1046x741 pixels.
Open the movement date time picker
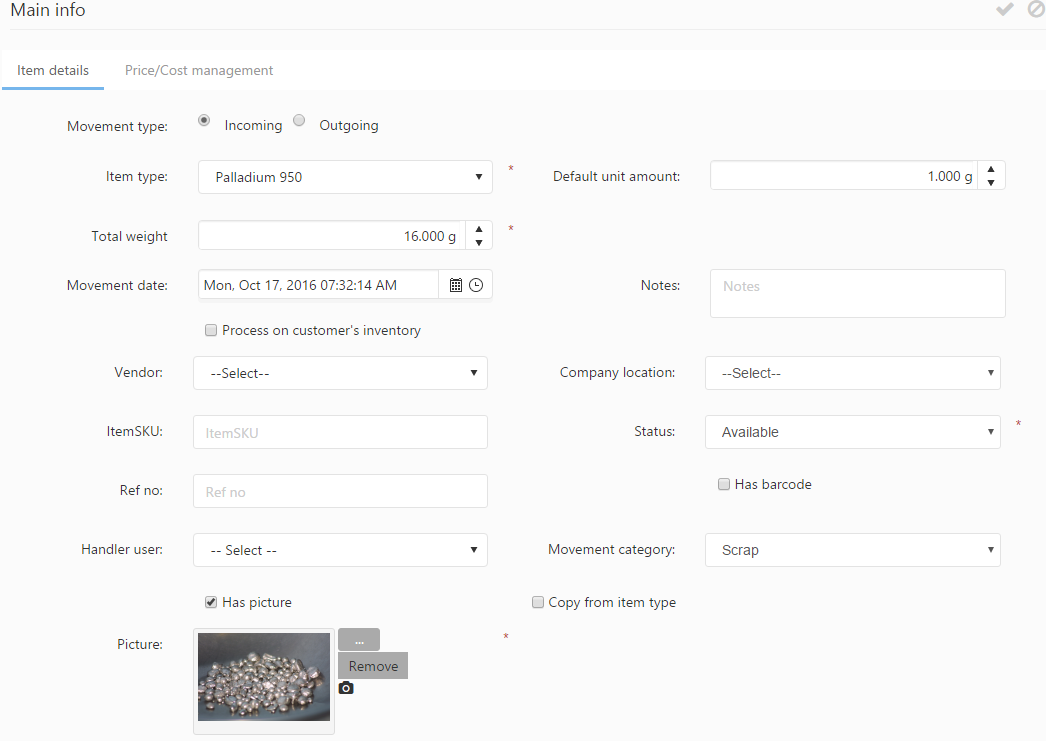[476, 285]
